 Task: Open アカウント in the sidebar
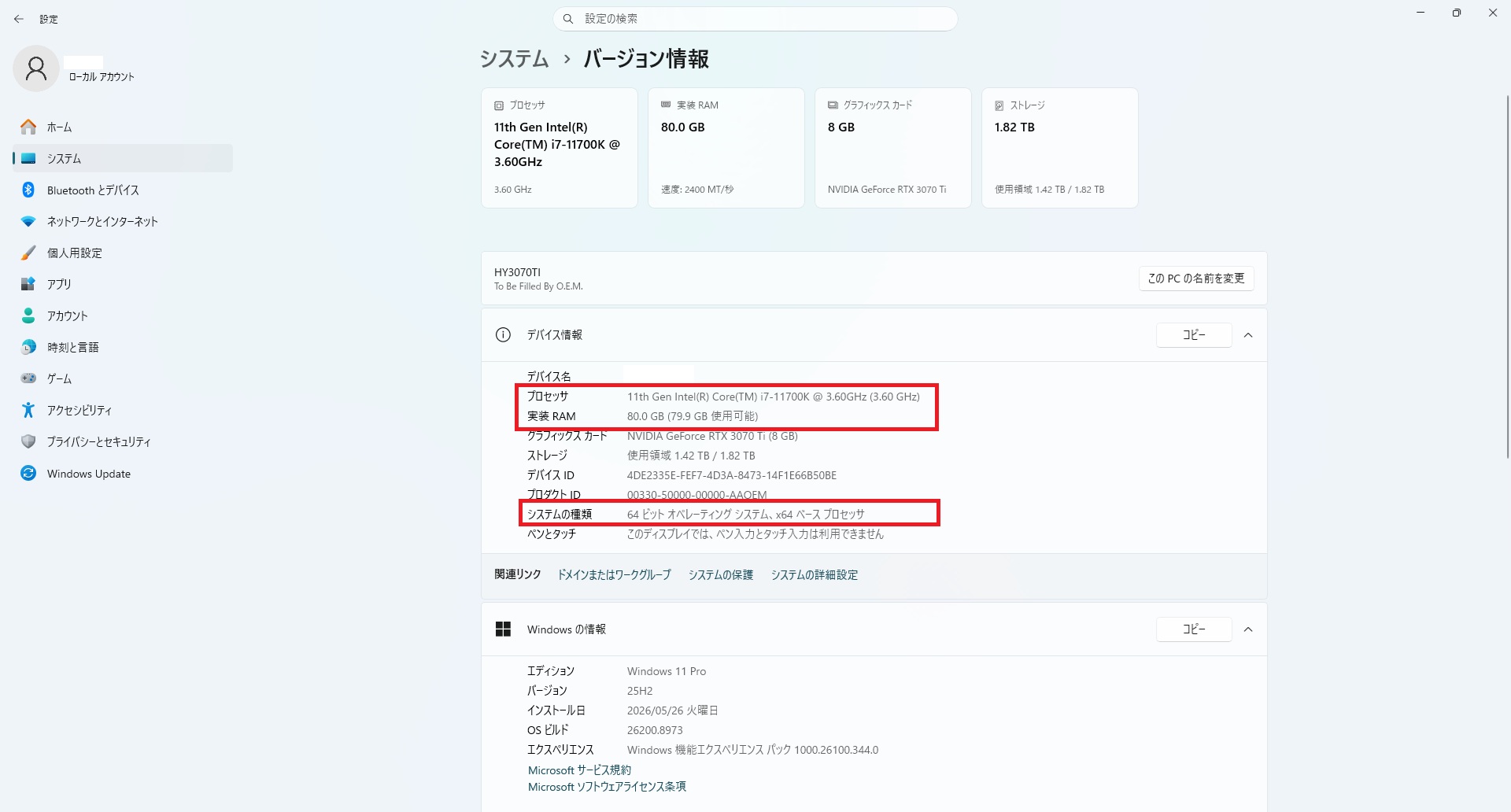coord(123,316)
